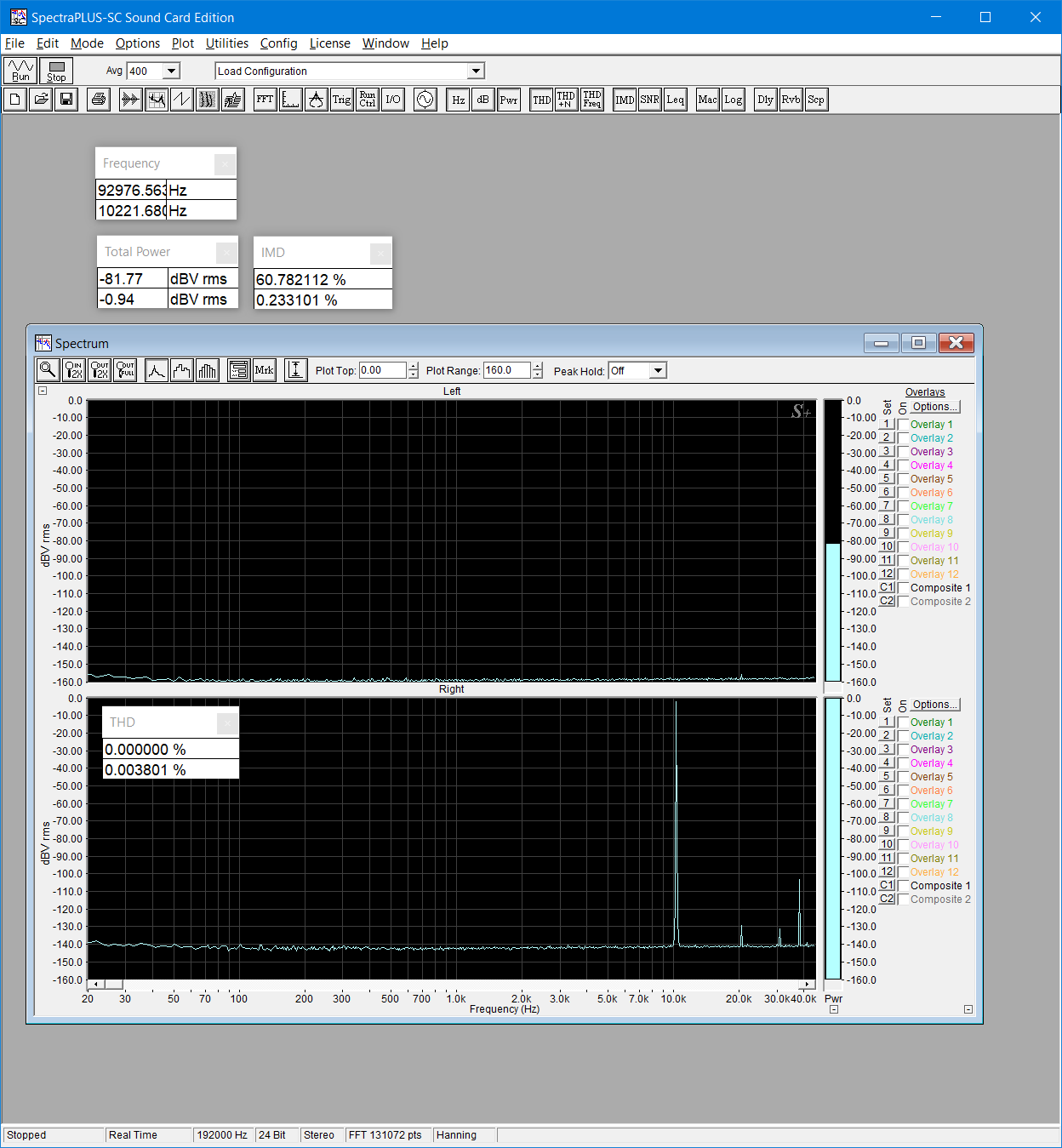Image resolution: width=1062 pixels, height=1148 pixels.
Task: Click the Mac (macro) toolbar button
Action: 708,100
